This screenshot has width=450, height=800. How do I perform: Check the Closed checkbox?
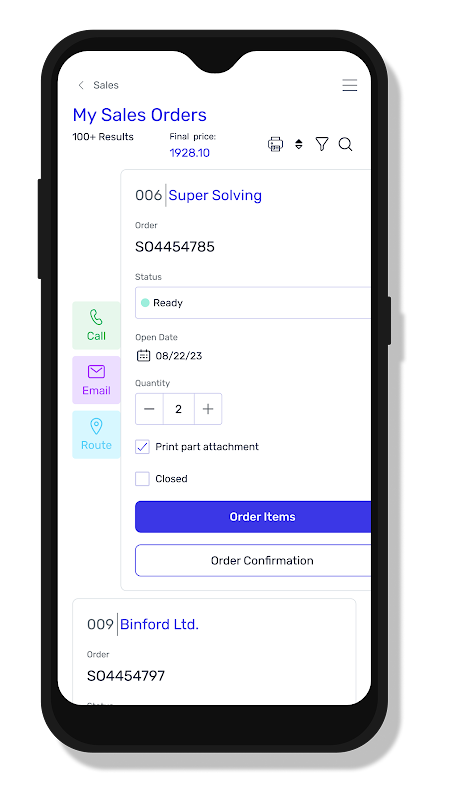click(x=142, y=479)
